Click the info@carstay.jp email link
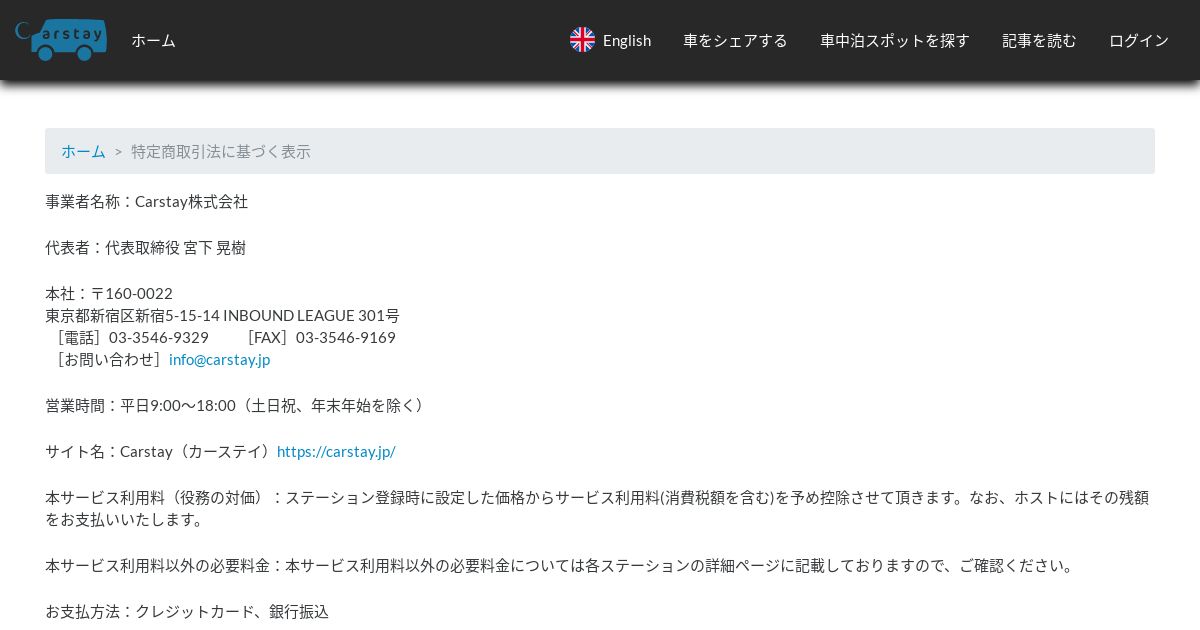The width and height of the screenshot is (1200, 630). click(219, 359)
